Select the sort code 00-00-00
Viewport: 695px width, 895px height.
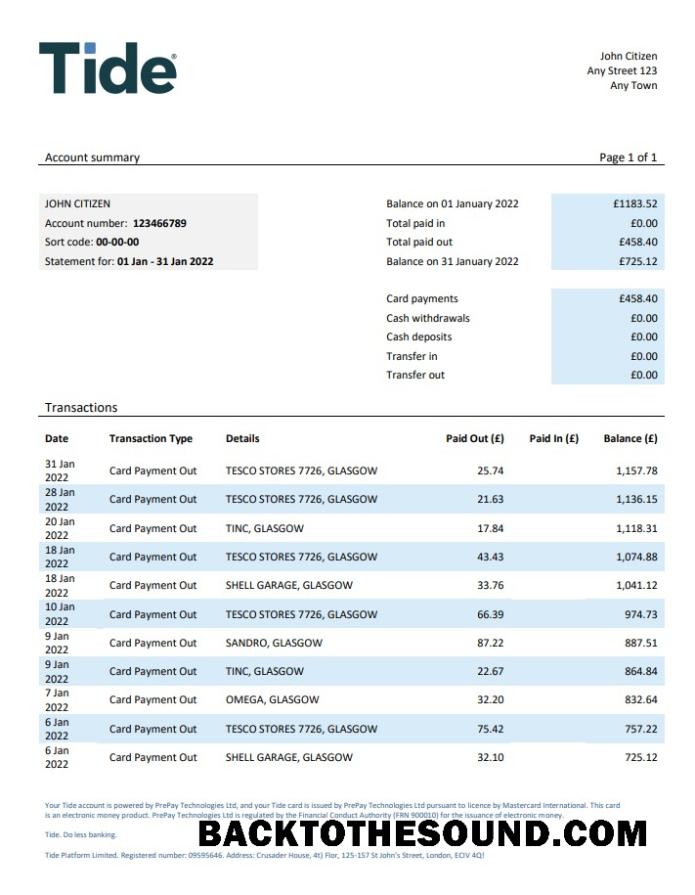pyautogui.click(x=118, y=242)
